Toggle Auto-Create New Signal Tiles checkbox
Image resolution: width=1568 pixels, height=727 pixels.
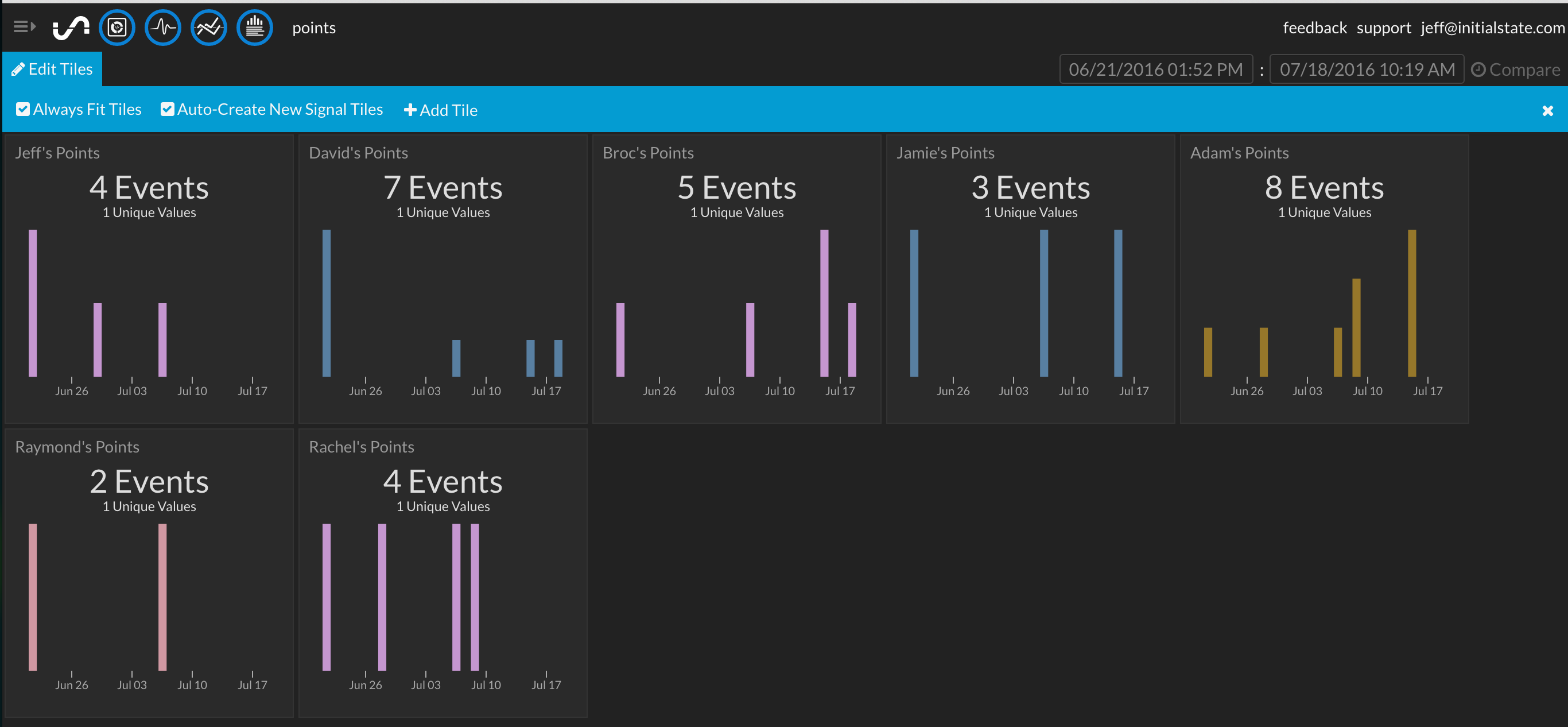[167, 109]
